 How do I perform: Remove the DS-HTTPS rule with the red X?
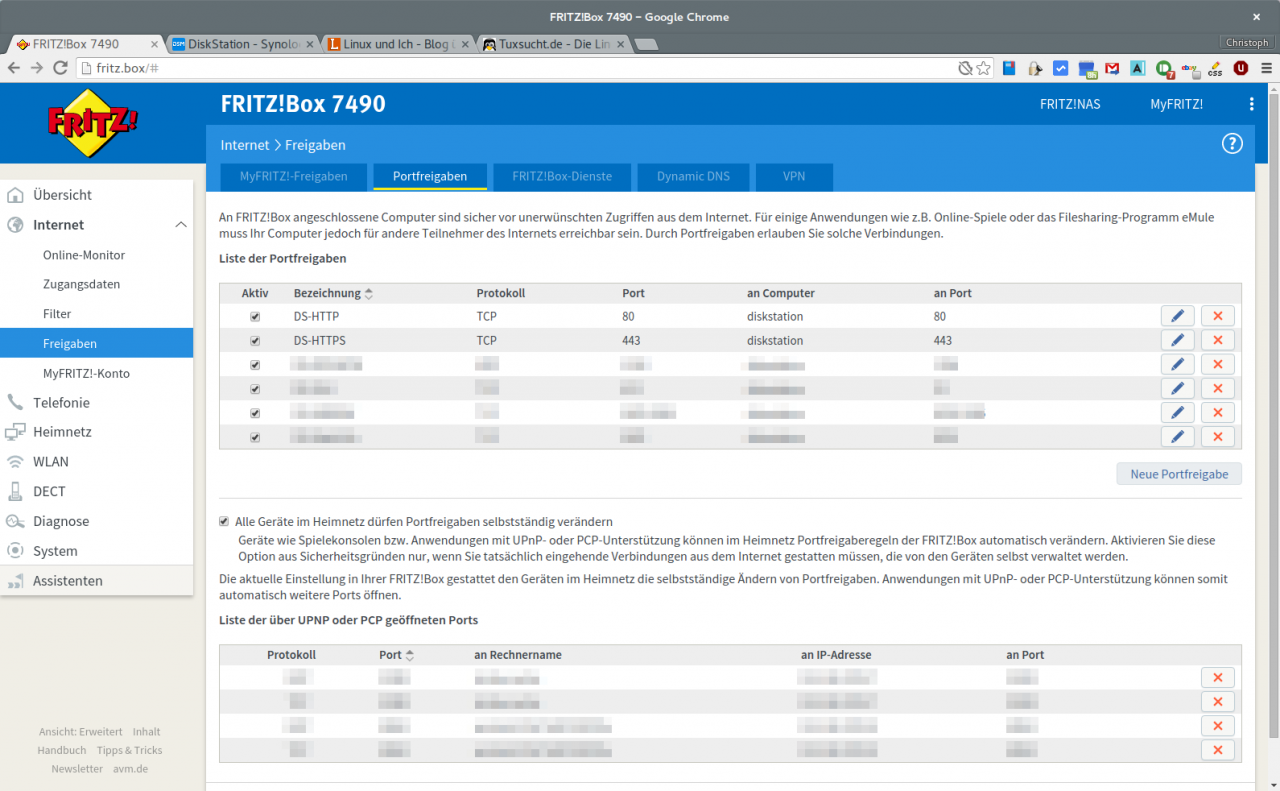1217,340
